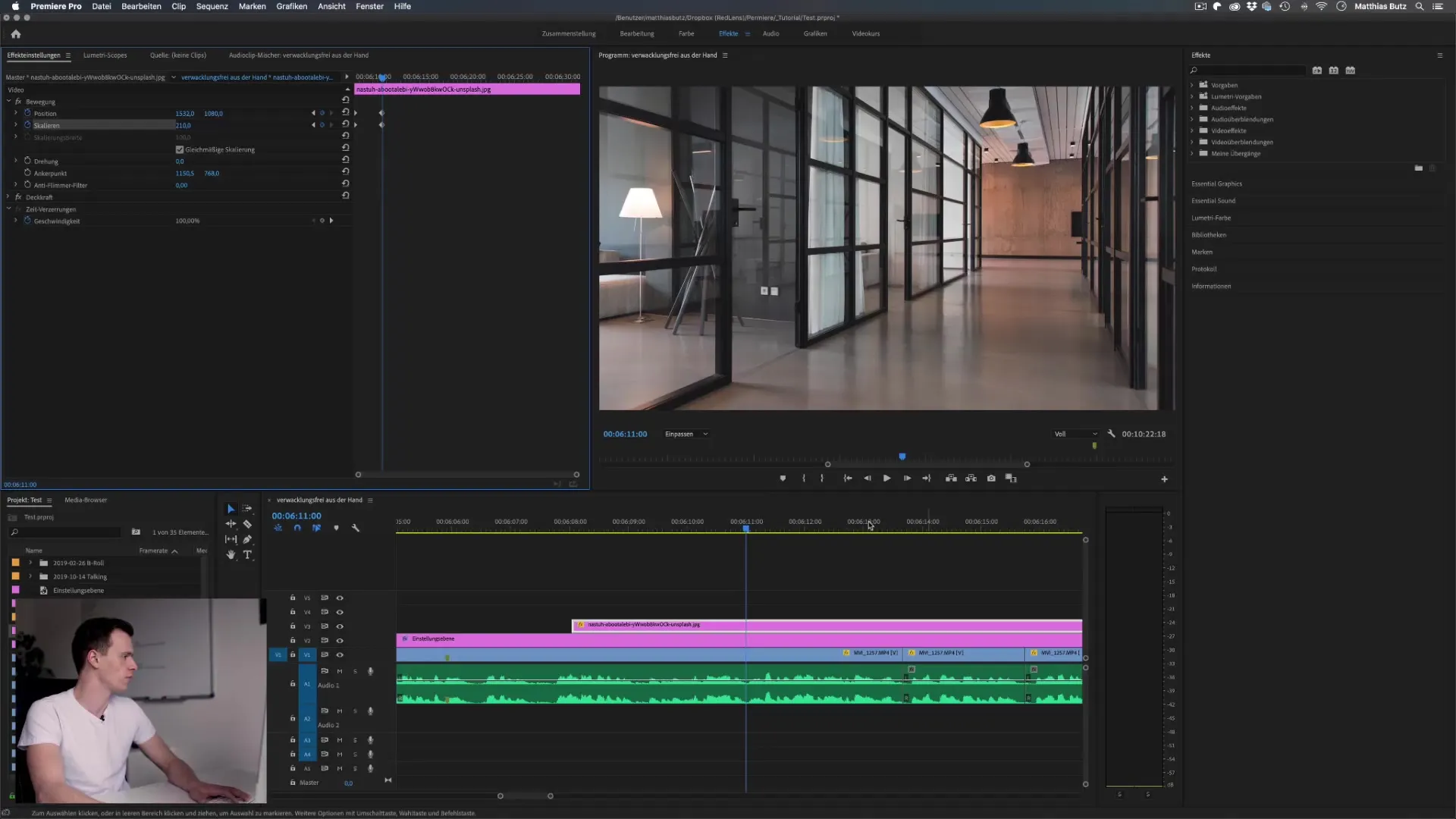Reset the Position parameter
Viewport: 1456px width, 819px height.
coord(346,112)
